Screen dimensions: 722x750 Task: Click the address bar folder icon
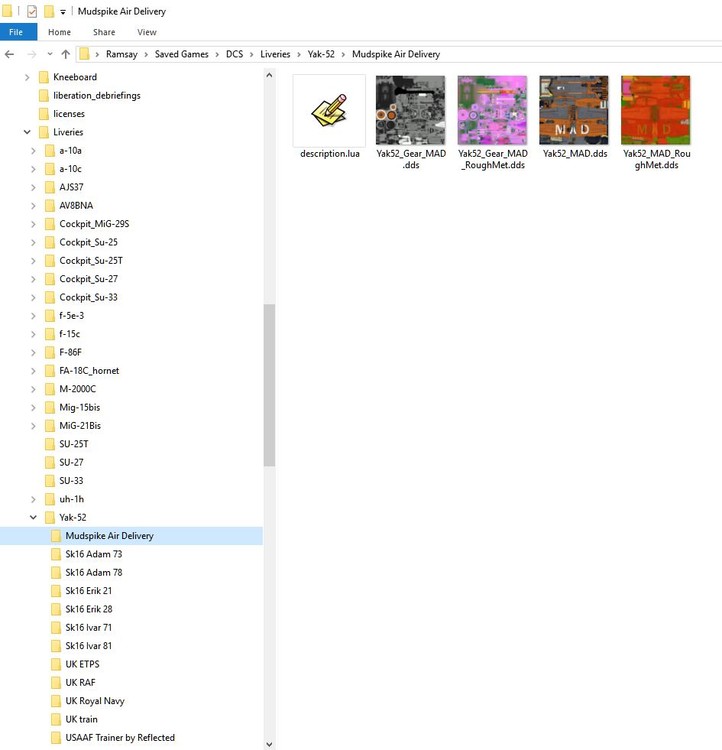point(84,54)
